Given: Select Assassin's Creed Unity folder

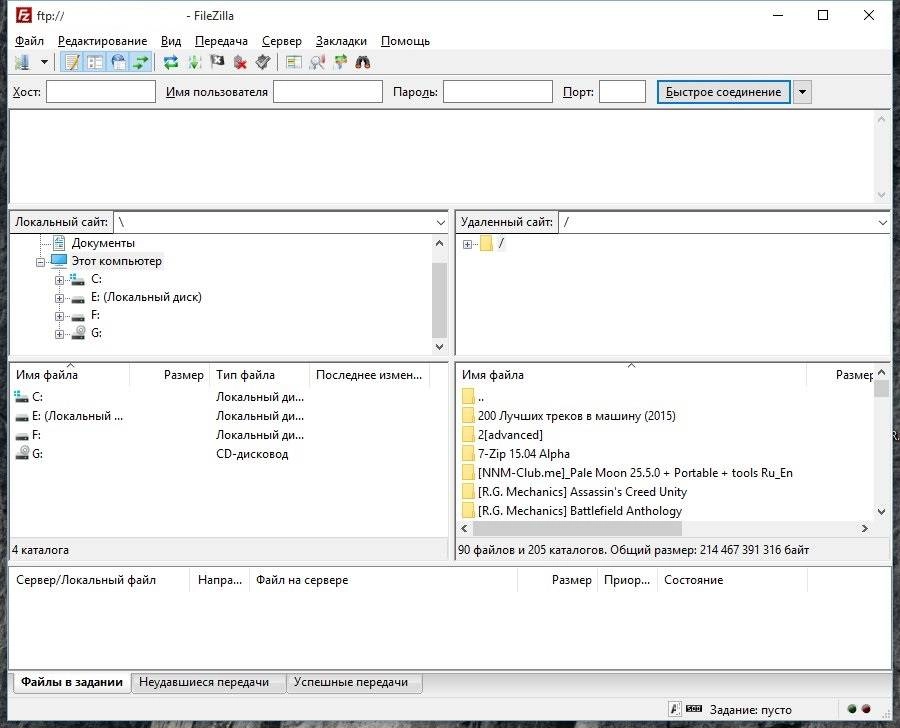Looking at the screenshot, I should (582, 491).
